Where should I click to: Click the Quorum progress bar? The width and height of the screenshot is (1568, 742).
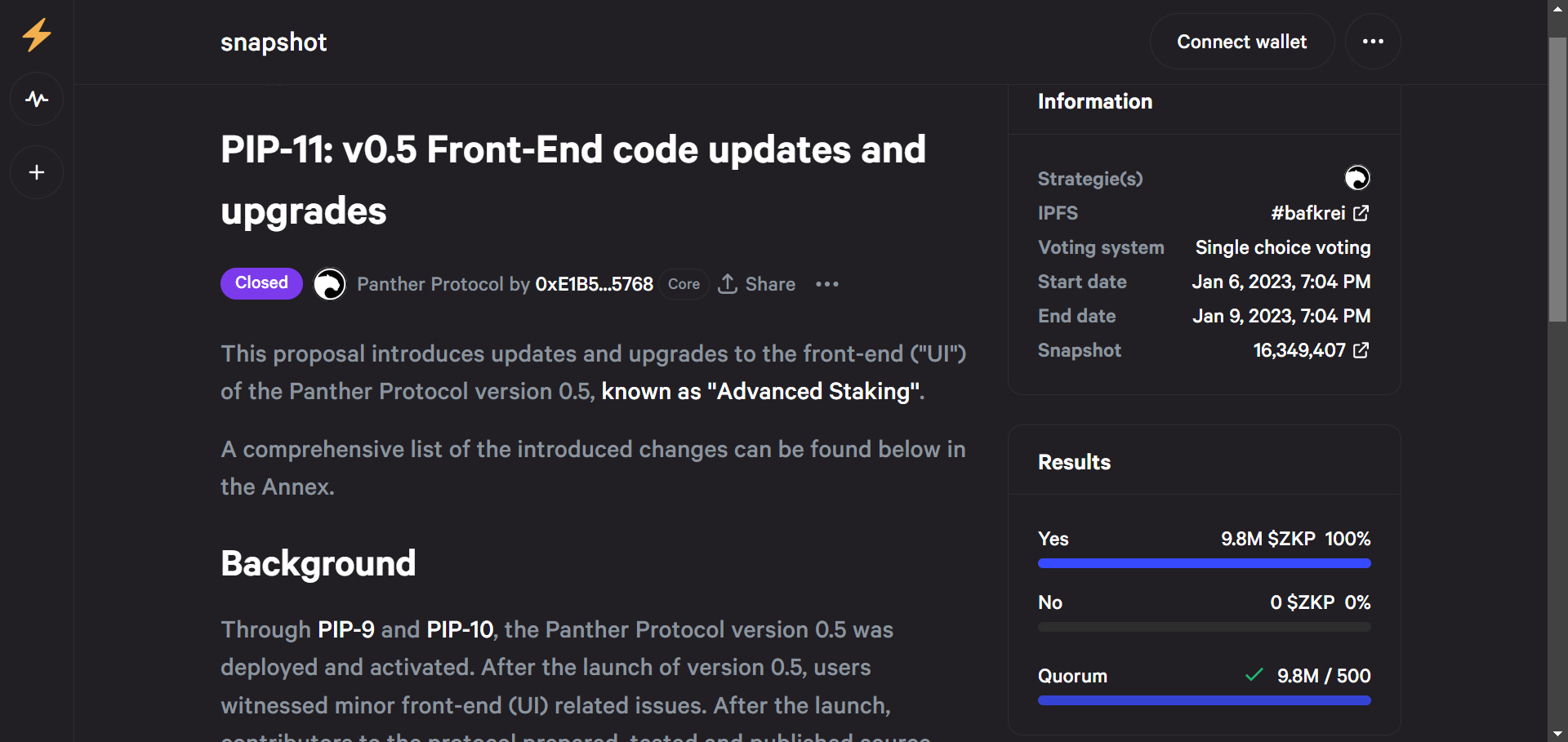pos(1204,700)
